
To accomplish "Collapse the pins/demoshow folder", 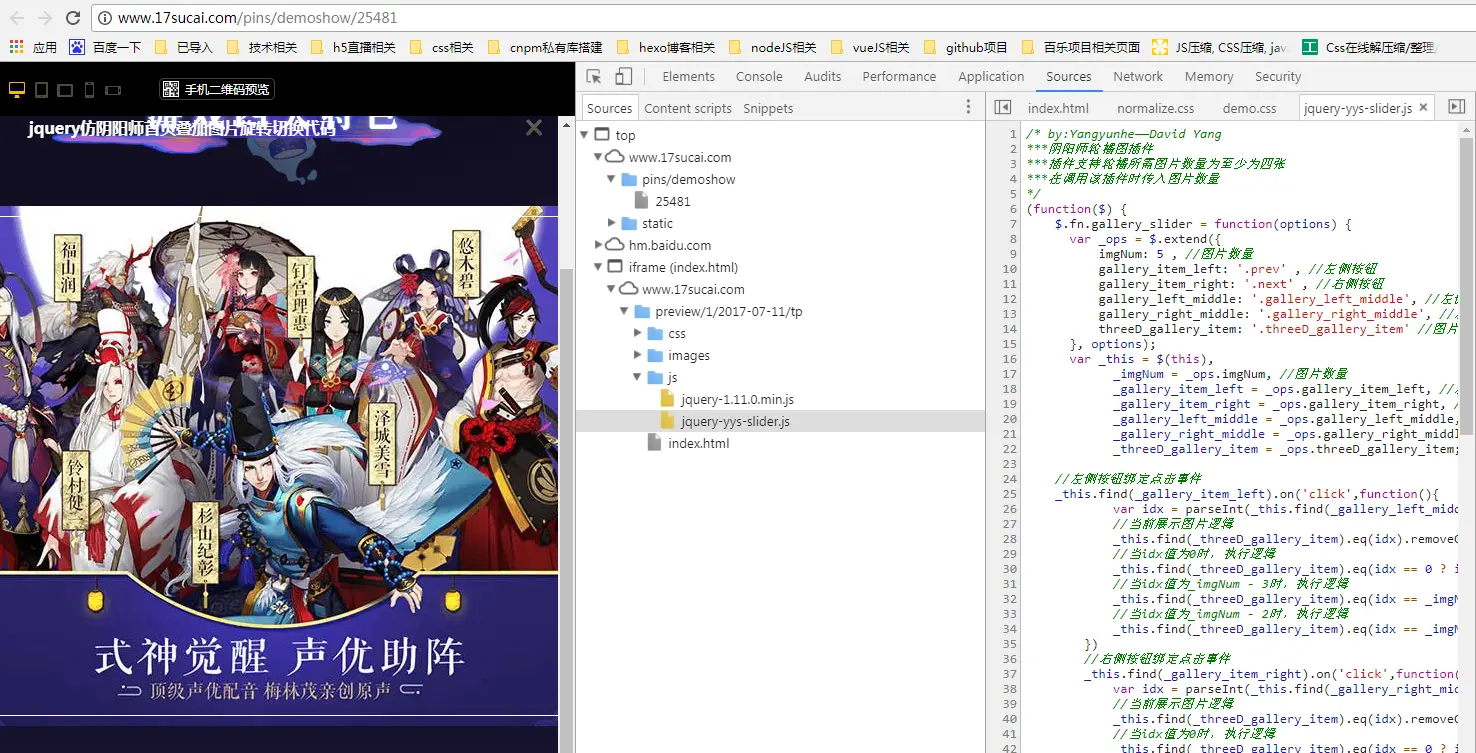I will tap(612, 179).
